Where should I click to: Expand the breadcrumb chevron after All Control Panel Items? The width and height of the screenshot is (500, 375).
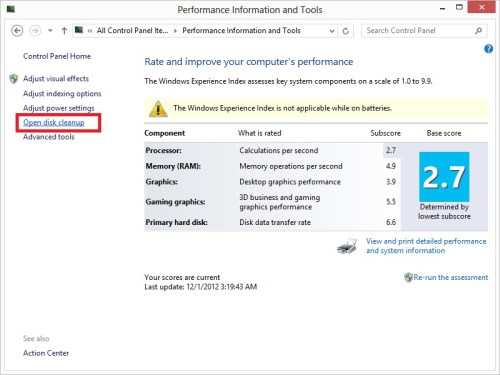[x=175, y=31]
